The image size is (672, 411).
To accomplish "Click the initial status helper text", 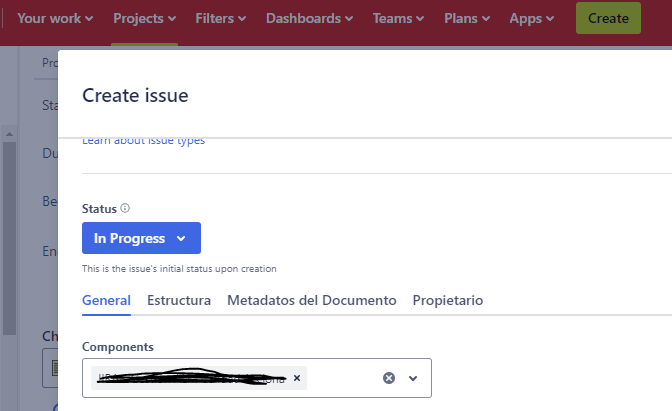I will (179, 269).
